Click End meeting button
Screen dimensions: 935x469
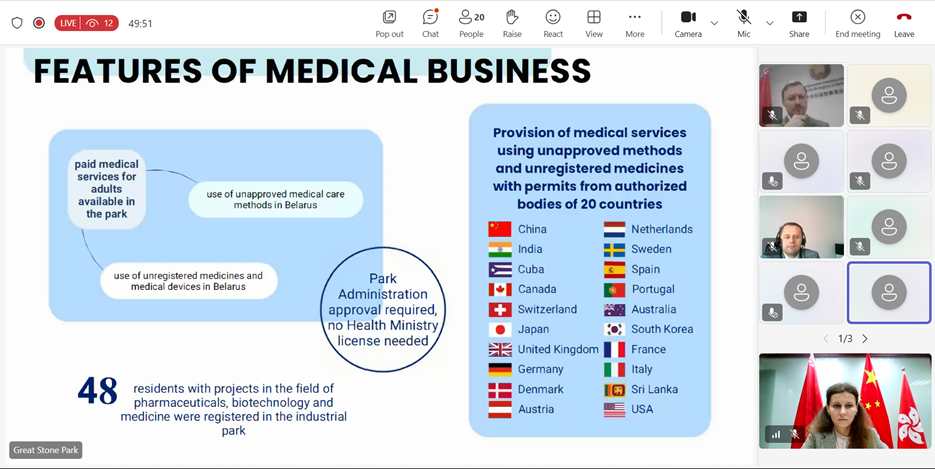click(857, 24)
